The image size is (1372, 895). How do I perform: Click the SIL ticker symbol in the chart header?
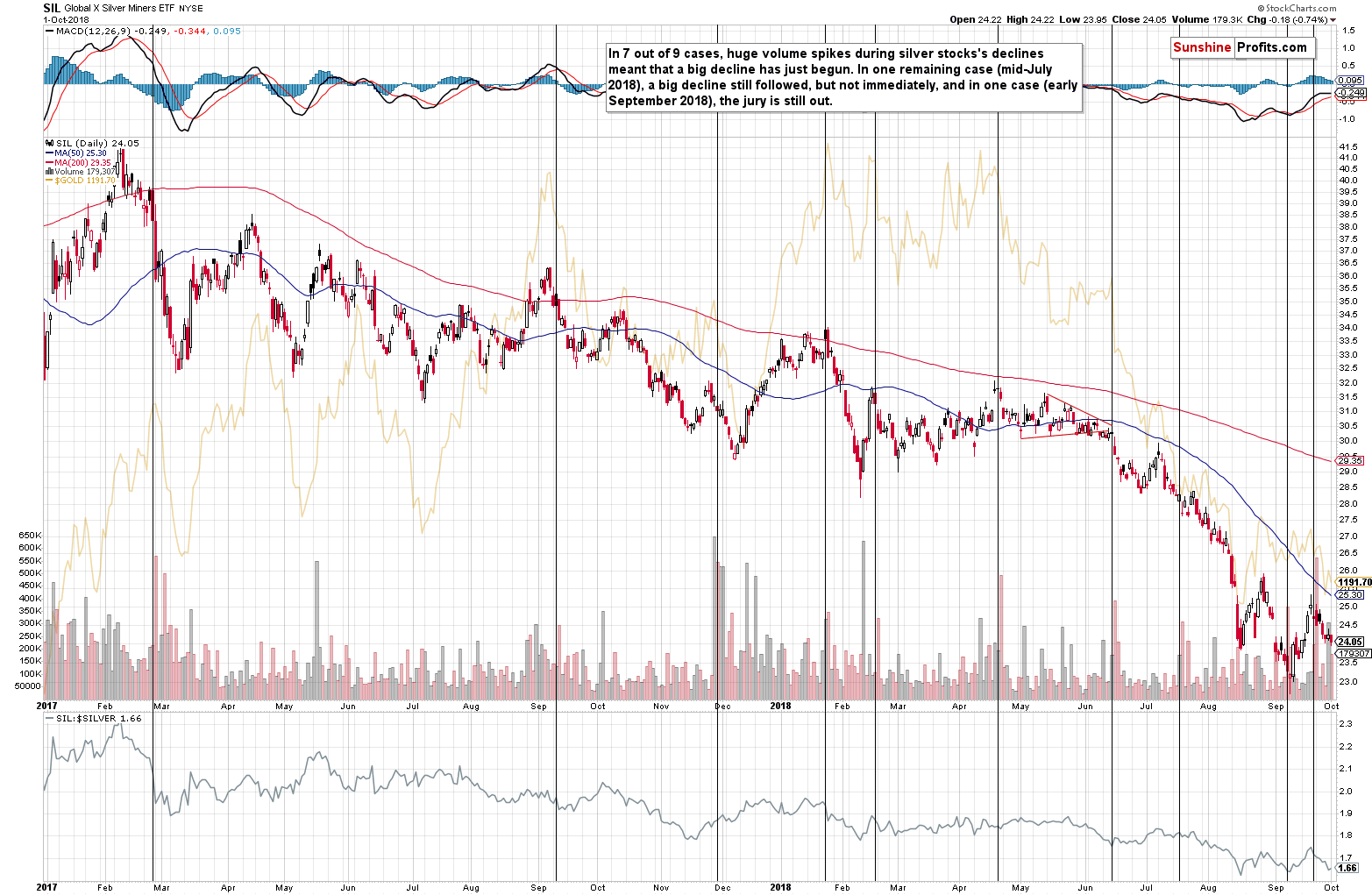point(52,8)
